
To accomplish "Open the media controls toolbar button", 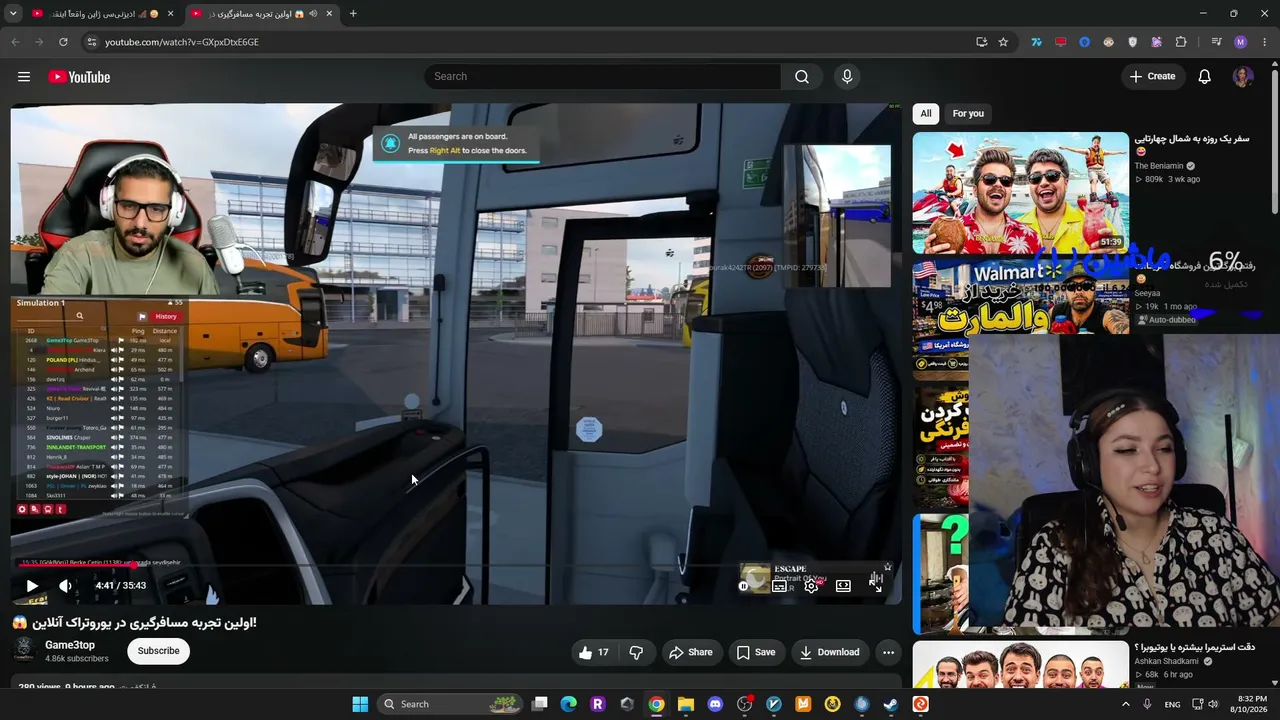I will click(x=1216, y=42).
